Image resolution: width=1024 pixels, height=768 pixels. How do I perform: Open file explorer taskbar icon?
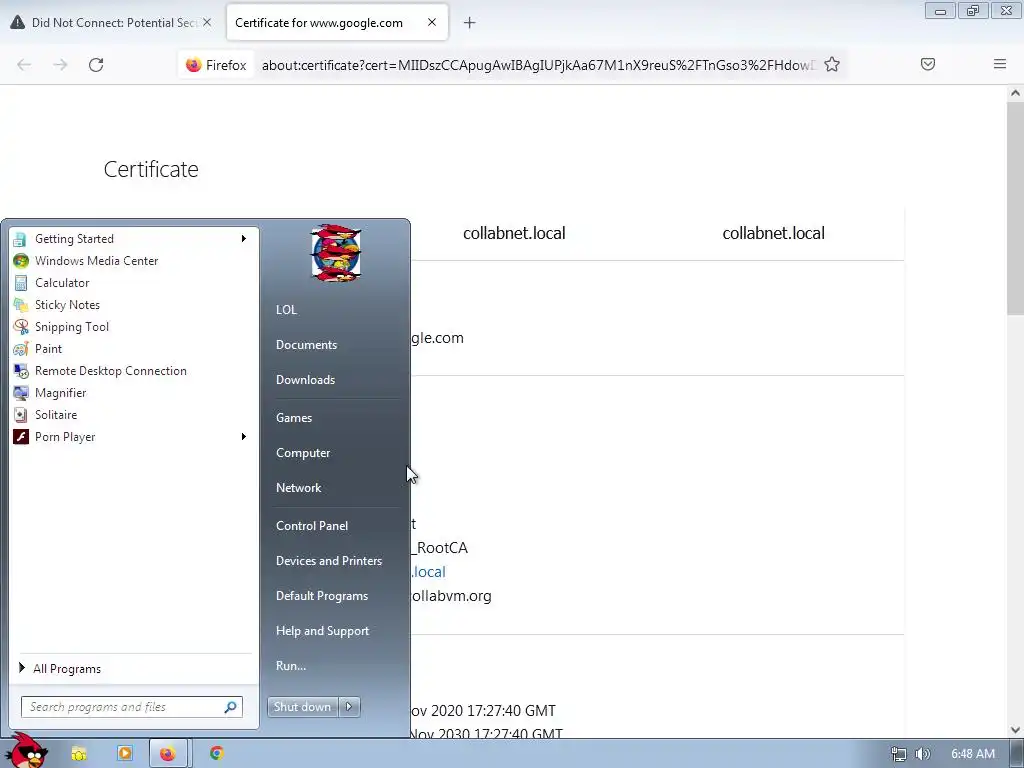click(x=78, y=754)
